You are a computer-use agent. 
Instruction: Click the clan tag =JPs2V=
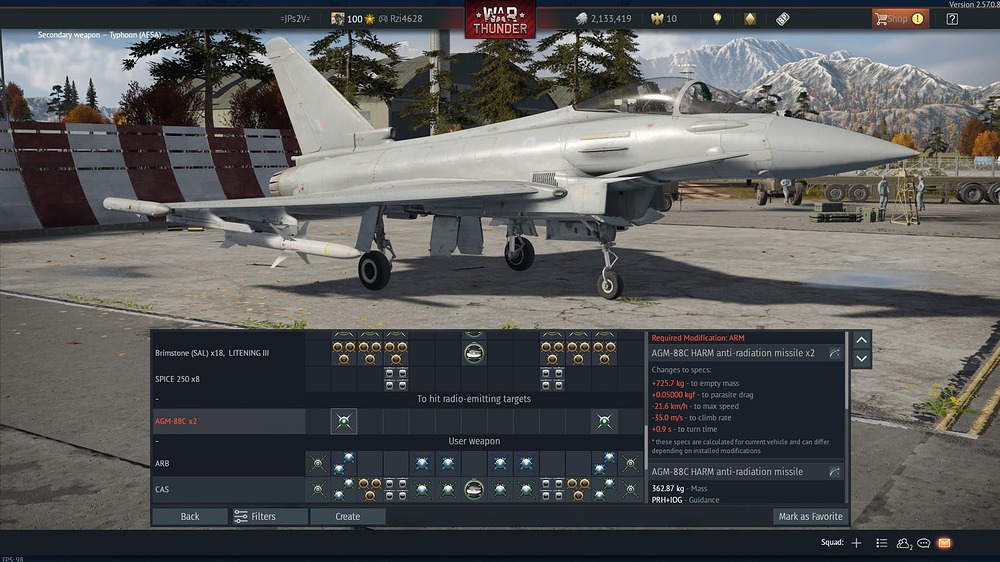295,18
